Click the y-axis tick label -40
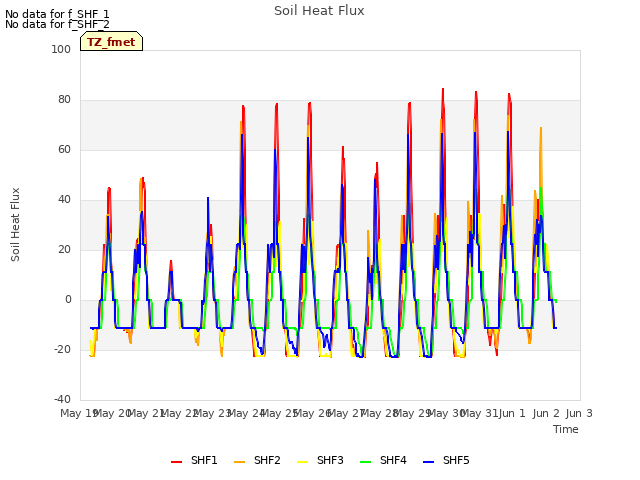The height and width of the screenshot is (480, 640). click(62, 399)
